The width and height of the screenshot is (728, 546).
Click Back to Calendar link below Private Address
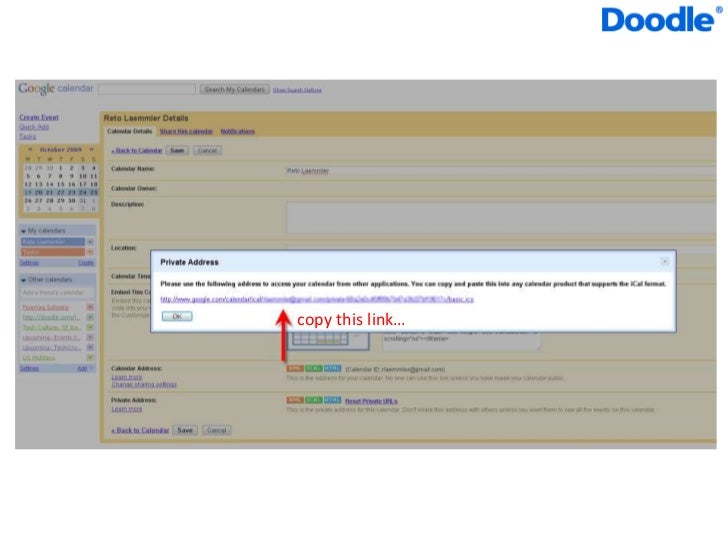tap(140, 430)
